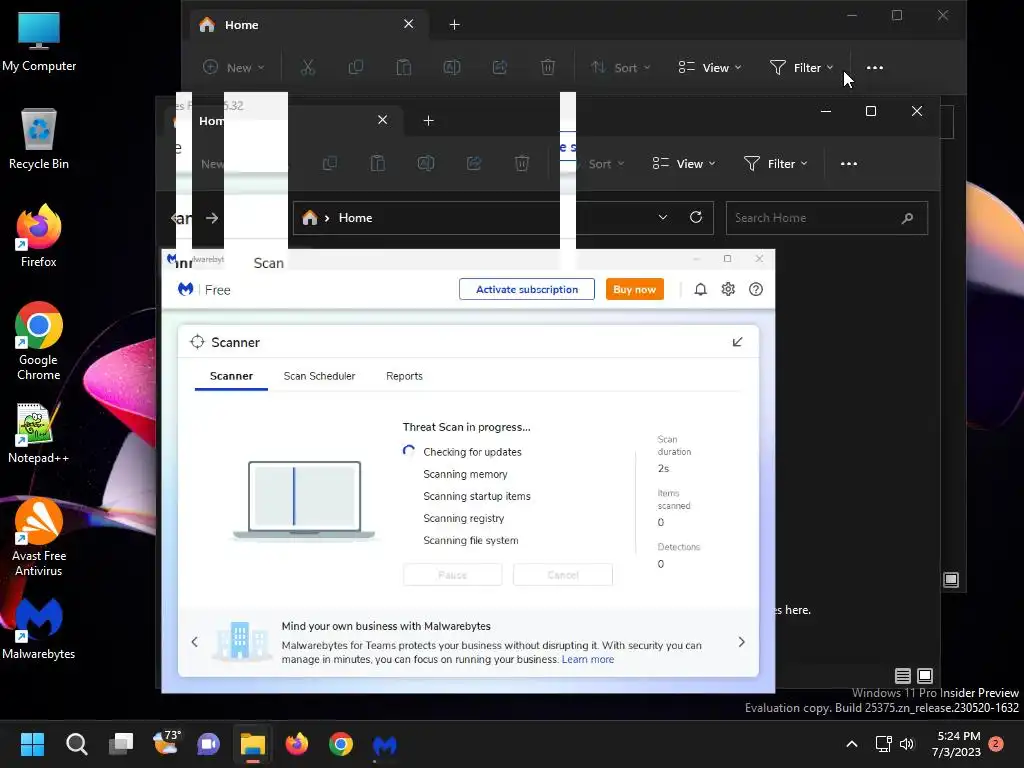Cancel the threat scan
The image size is (1024, 768).
(x=563, y=575)
